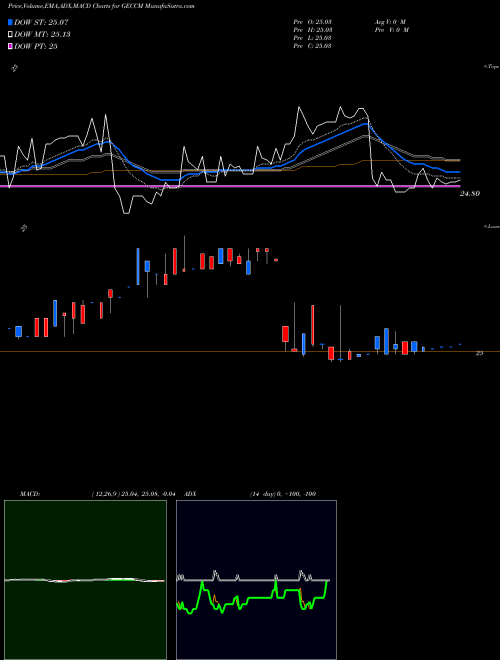The width and height of the screenshot is (500, 660).
Task: Click the 24.80 price level label
Action: 470,194
